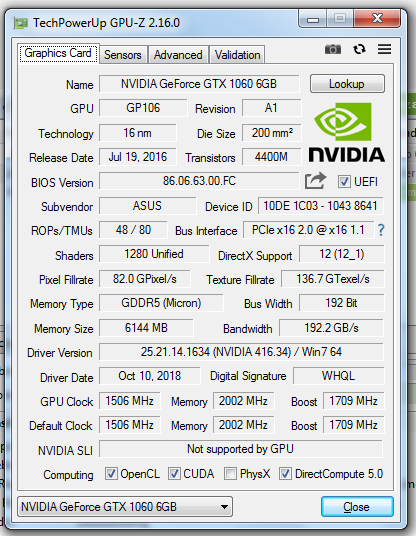Click the Technology field 16 nm

coord(138,133)
